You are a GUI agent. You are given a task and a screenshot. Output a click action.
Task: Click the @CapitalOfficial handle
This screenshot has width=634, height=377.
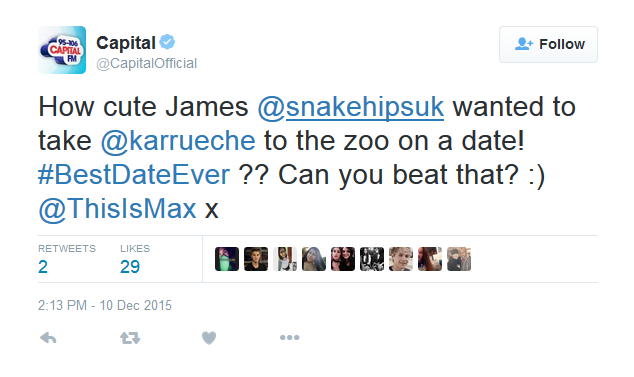pos(146,64)
